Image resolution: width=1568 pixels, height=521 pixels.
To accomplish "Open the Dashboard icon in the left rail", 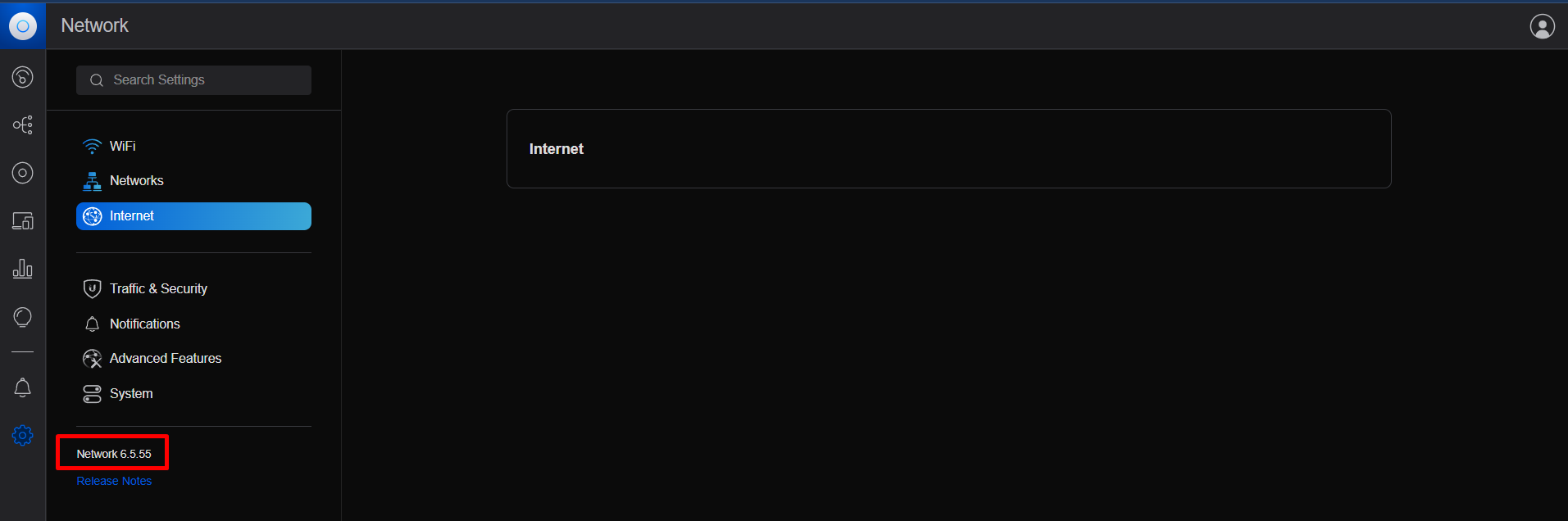I will [23, 77].
